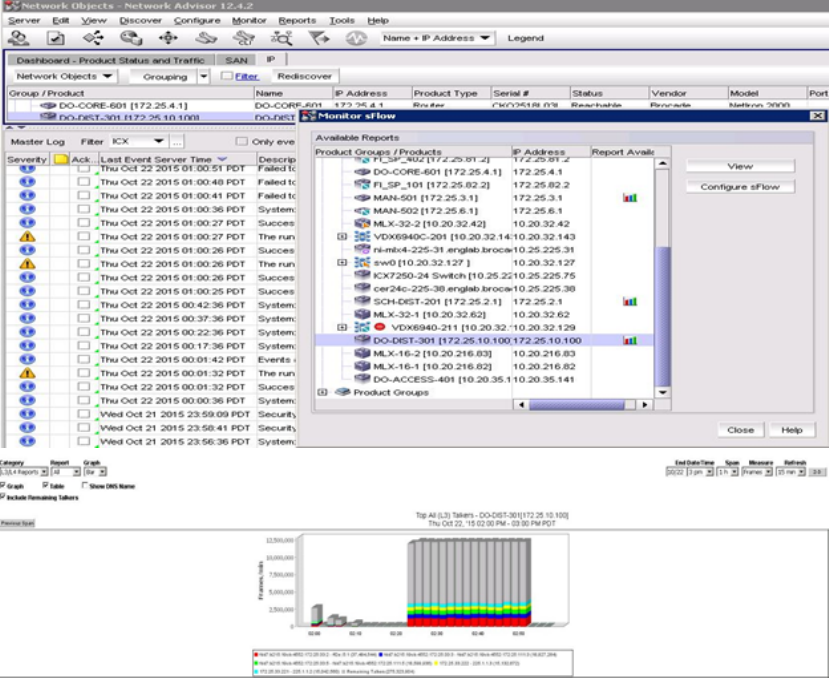Expand the Product Groups node

[x=322, y=392]
